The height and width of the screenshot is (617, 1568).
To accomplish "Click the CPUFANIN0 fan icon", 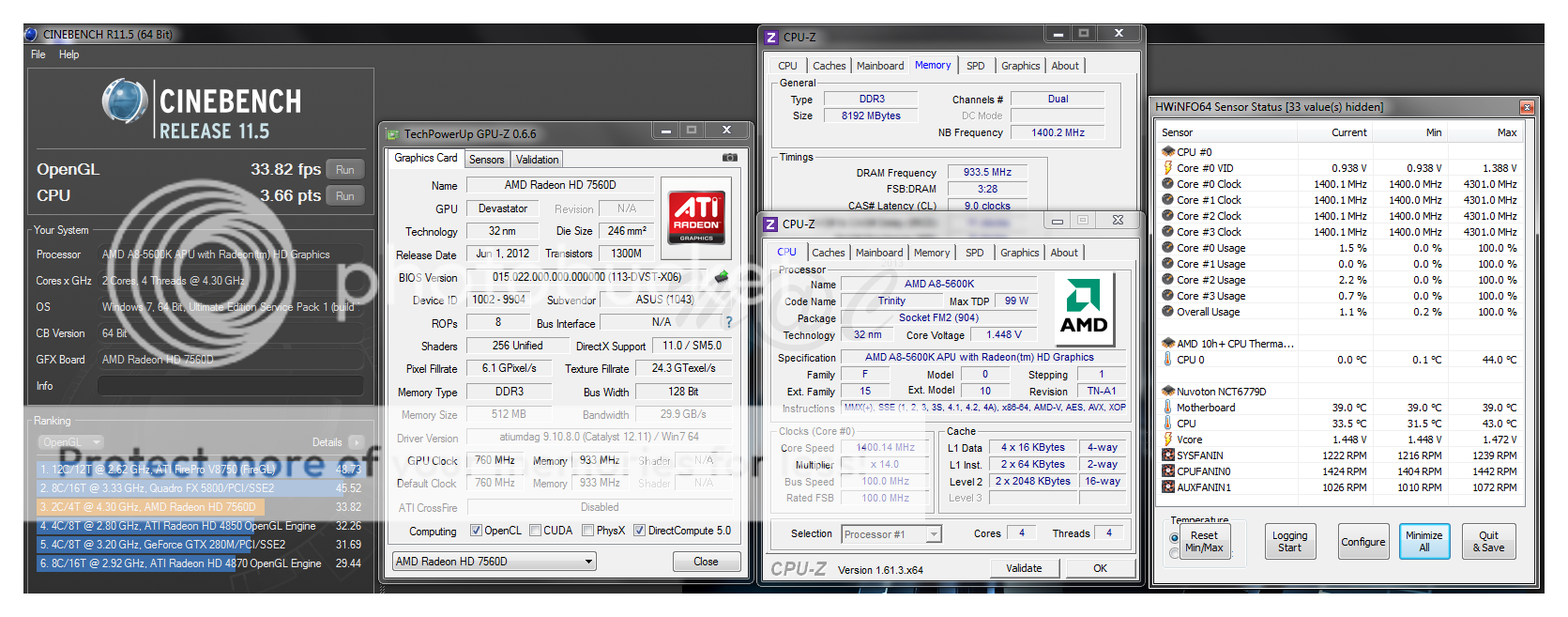I will point(1168,471).
